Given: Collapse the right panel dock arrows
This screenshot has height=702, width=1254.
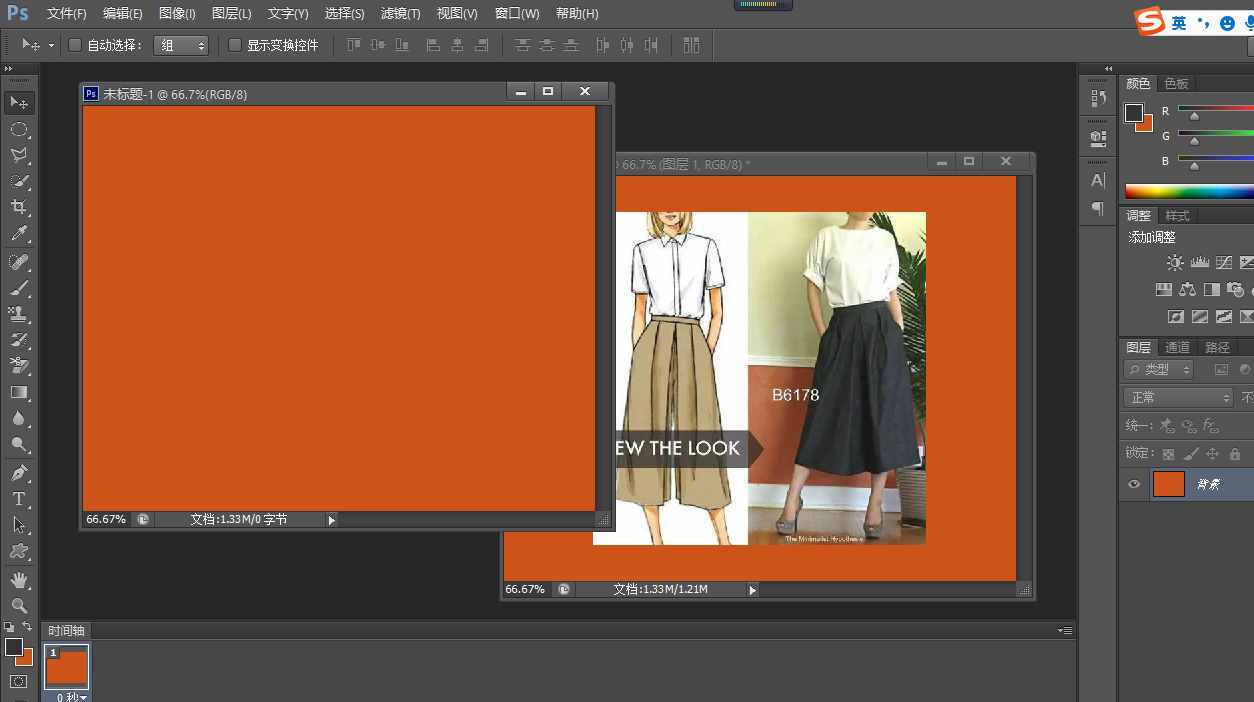Looking at the screenshot, I should 1109,69.
